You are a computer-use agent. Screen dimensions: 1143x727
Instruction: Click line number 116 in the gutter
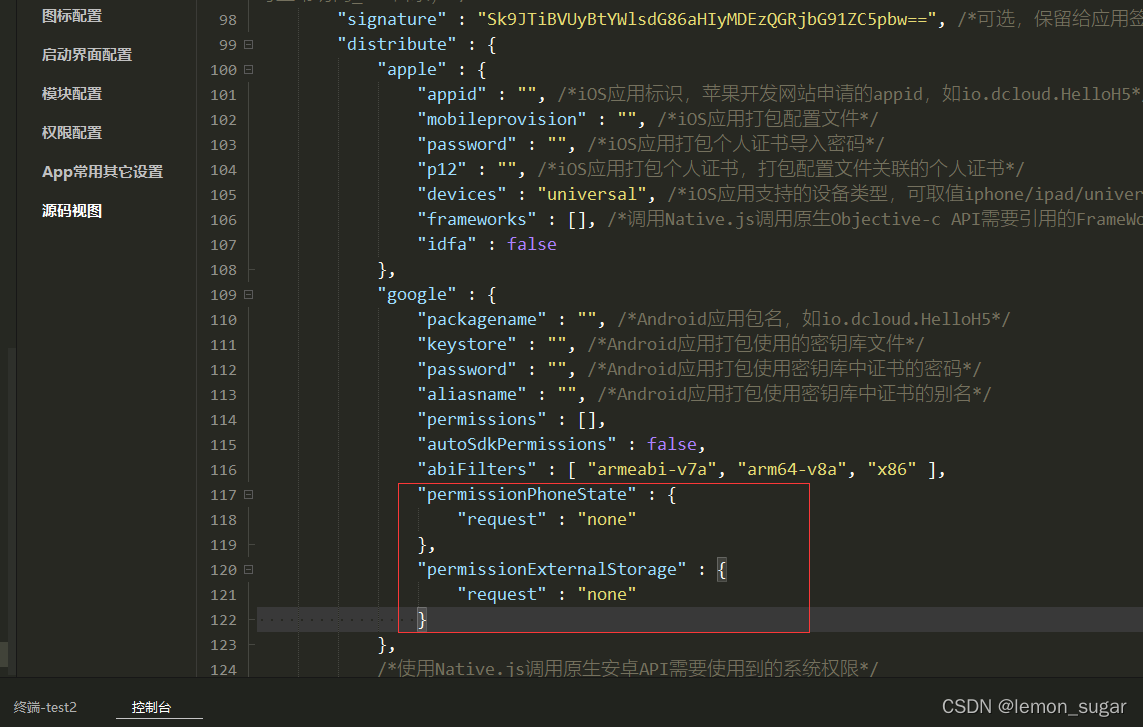pyautogui.click(x=223, y=470)
